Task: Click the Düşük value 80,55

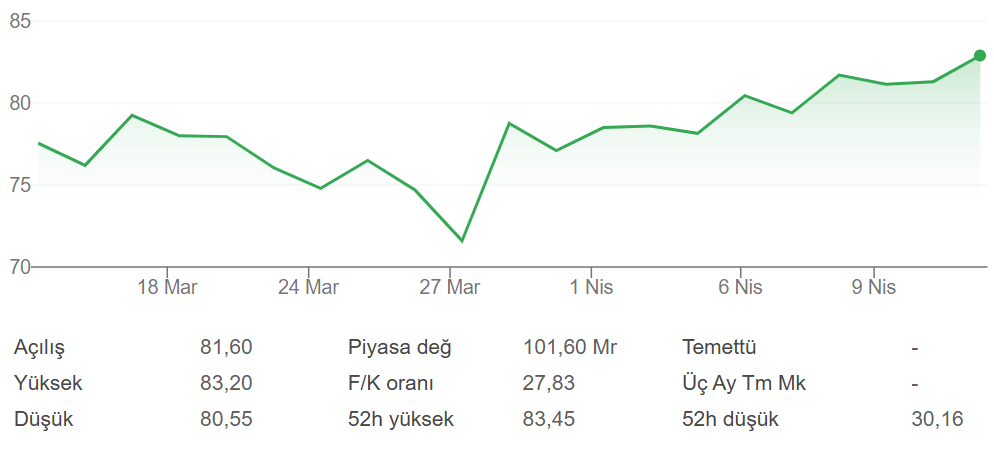Action: [x=226, y=419]
